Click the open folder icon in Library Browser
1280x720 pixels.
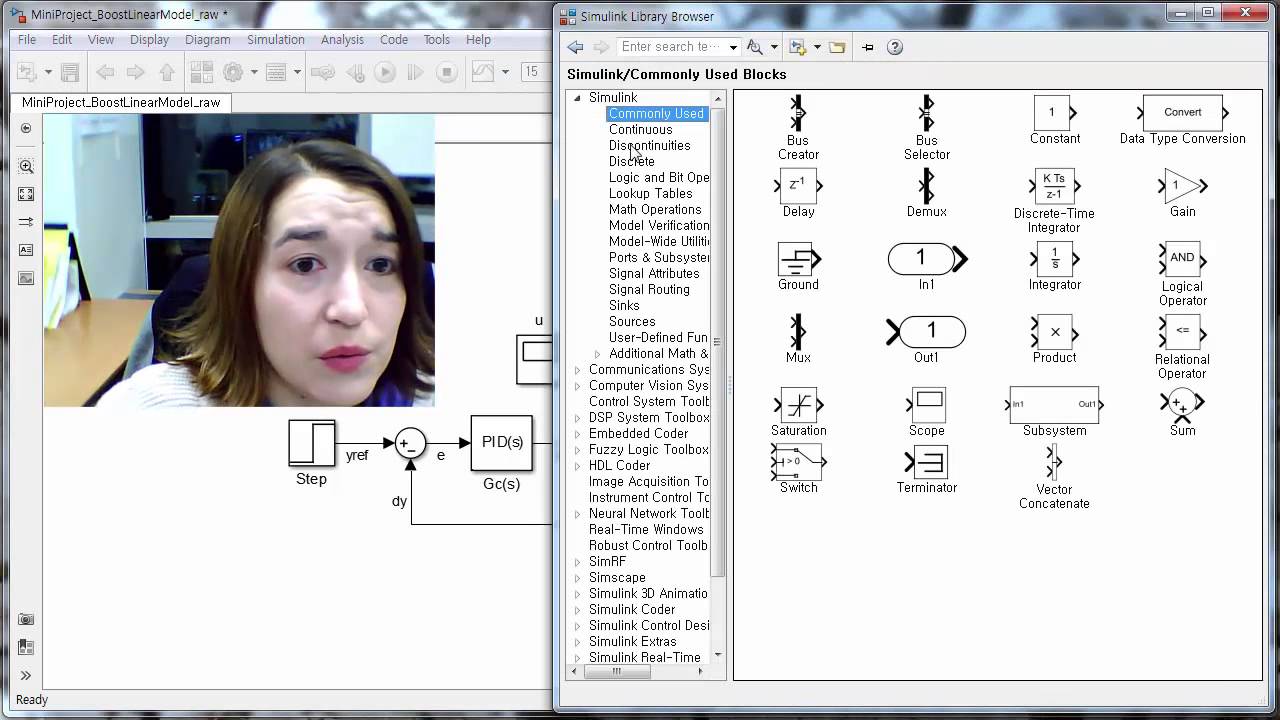pyautogui.click(x=837, y=47)
